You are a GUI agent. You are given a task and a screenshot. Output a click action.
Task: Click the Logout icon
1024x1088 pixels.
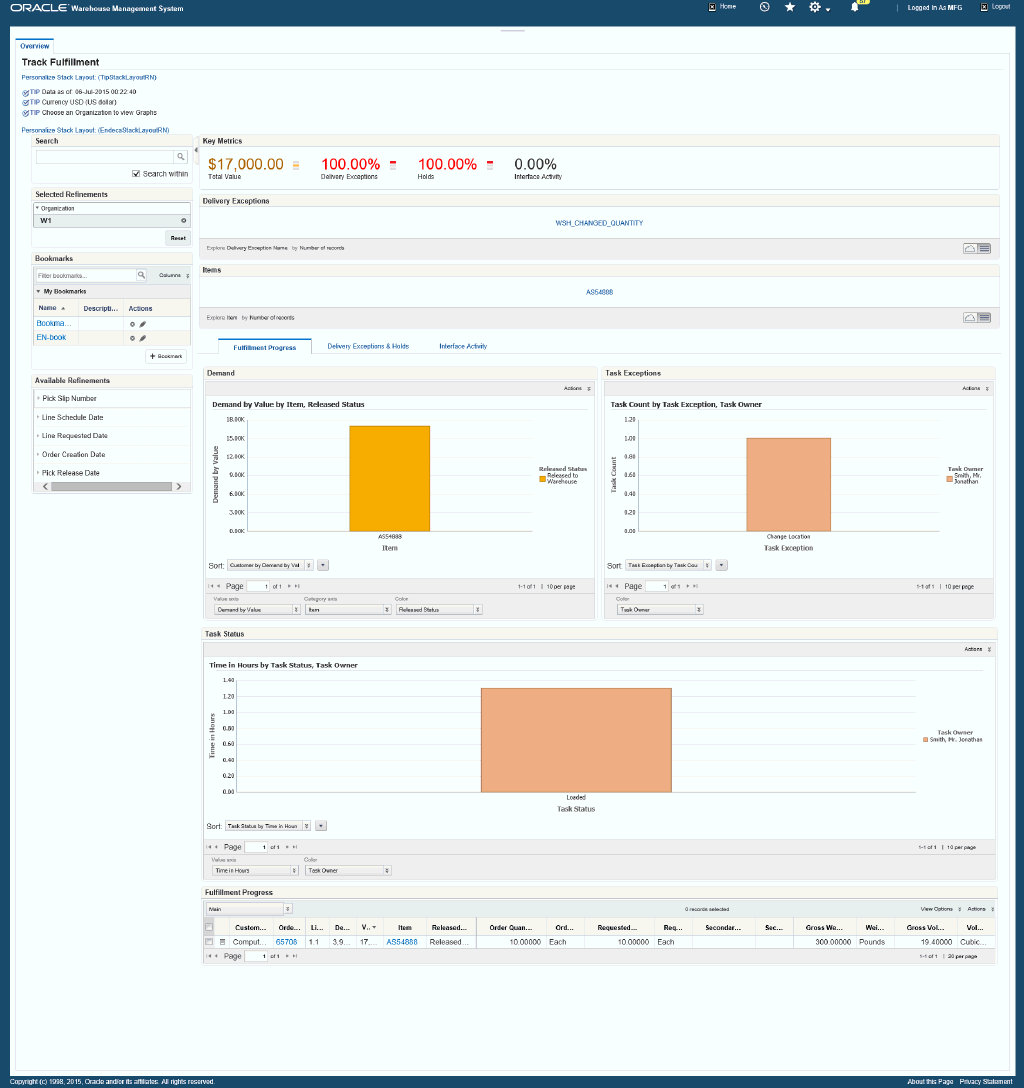tap(984, 7)
